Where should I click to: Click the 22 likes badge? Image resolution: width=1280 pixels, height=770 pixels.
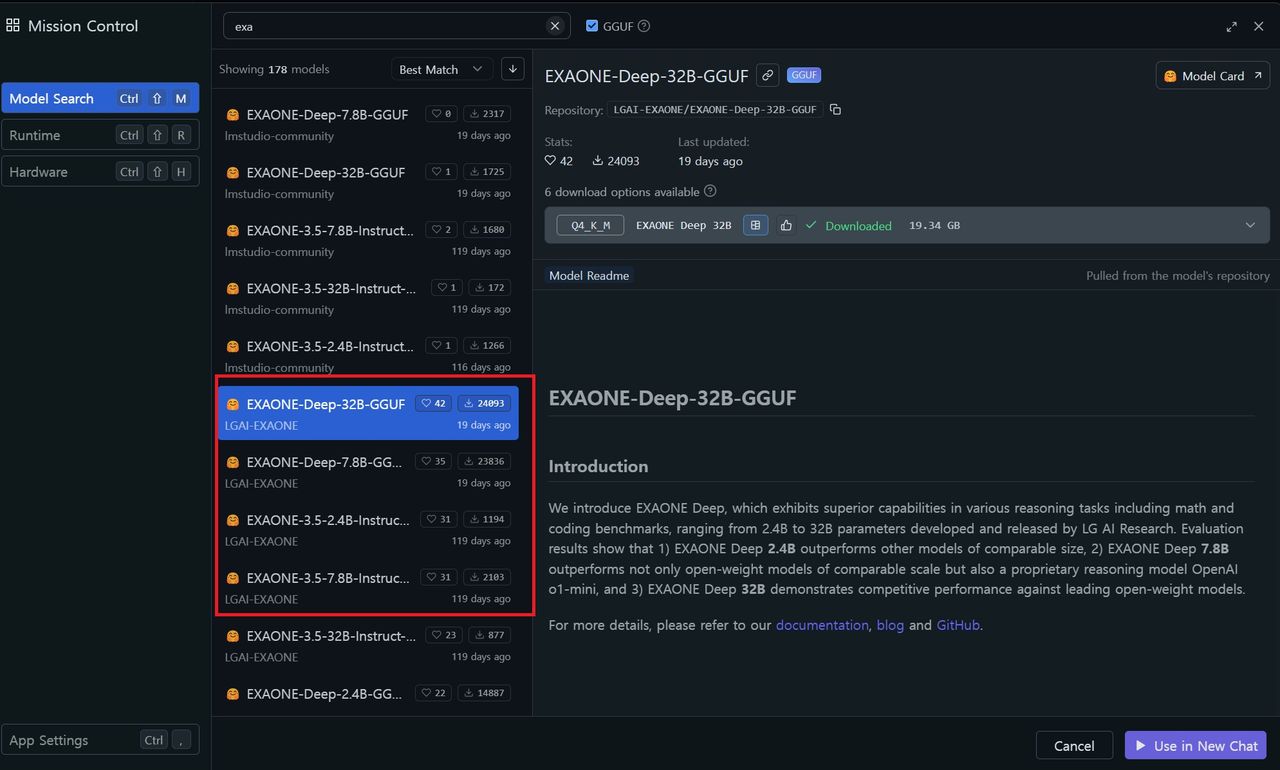(x=433, y=693)
